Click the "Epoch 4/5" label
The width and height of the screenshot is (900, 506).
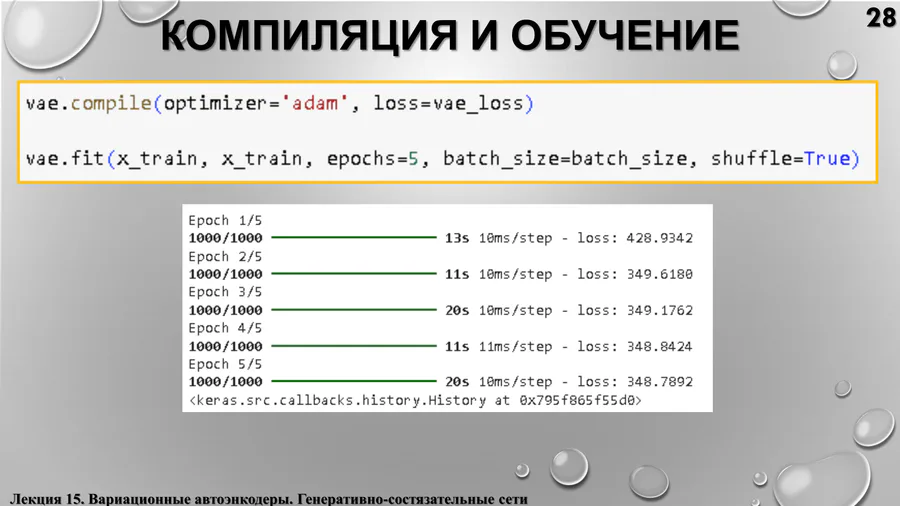(223, 328)
